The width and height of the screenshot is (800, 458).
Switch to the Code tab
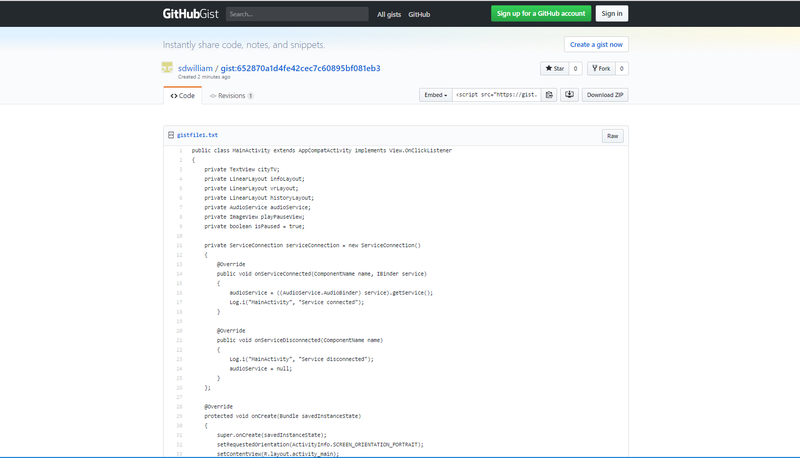point(182,96)
